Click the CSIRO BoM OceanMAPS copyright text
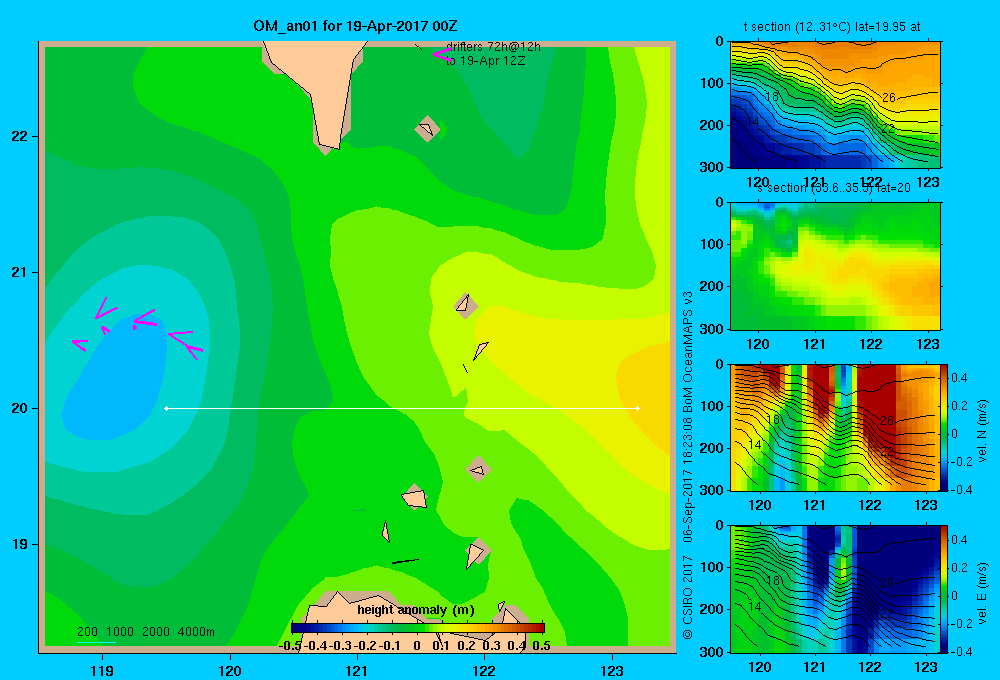Viewport: 1000px width, 680px height. click(x=688, y=465)
